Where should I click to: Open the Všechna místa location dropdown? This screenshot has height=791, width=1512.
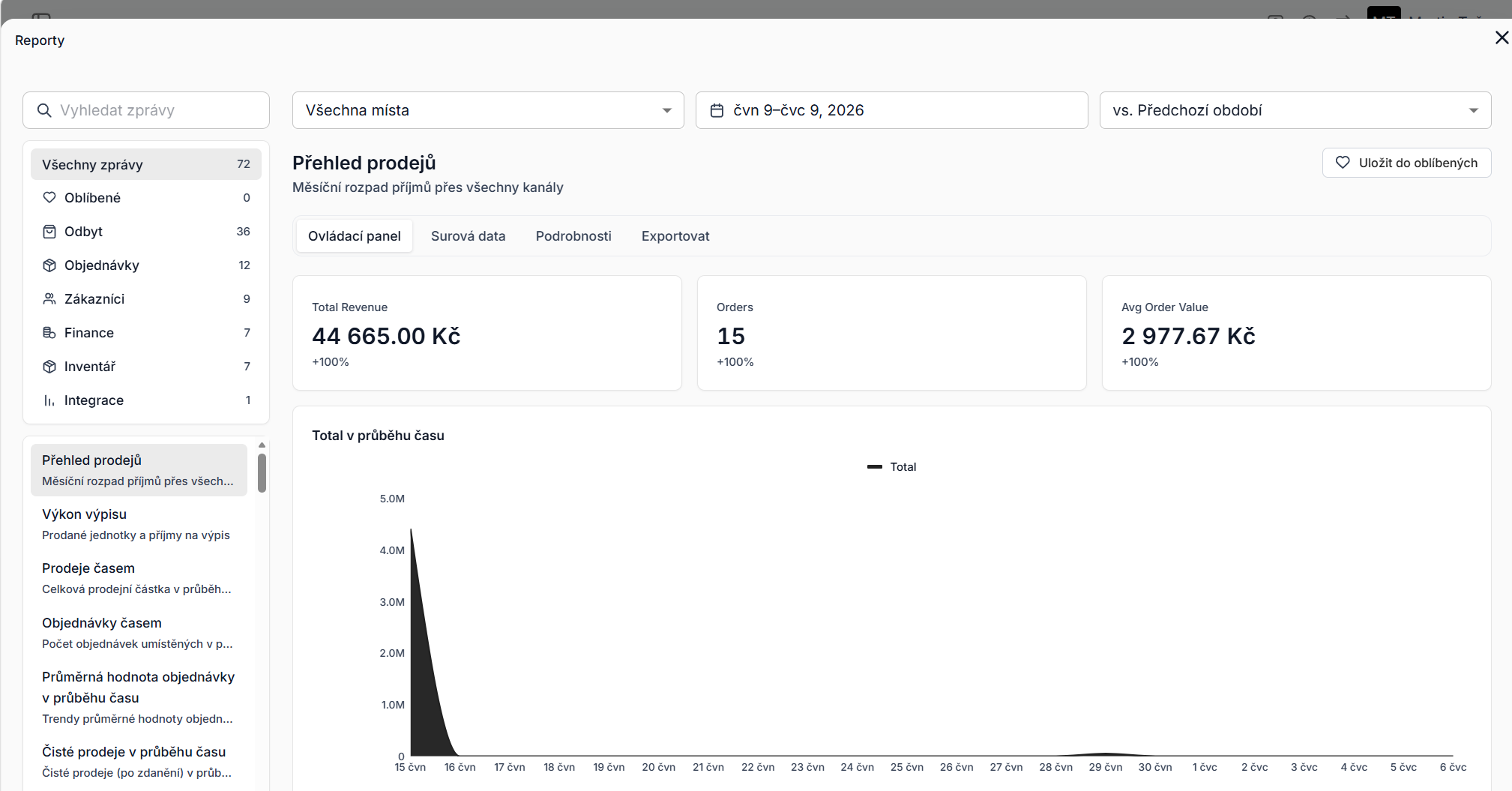pyautogui.click(x=488, y=110)
